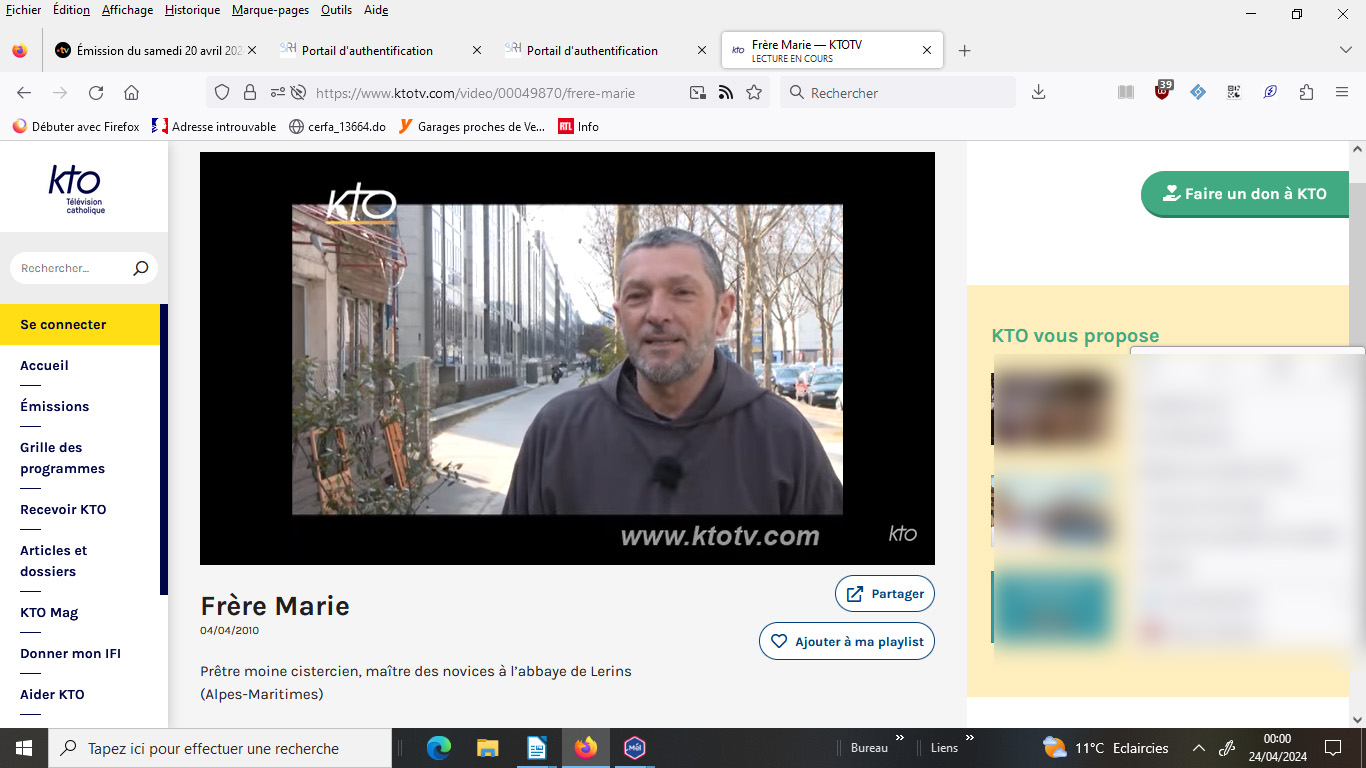Image resolution: width=1366 pixels, height=768 pixels.
Task: Click the Partager button
Action: (885, 593)
